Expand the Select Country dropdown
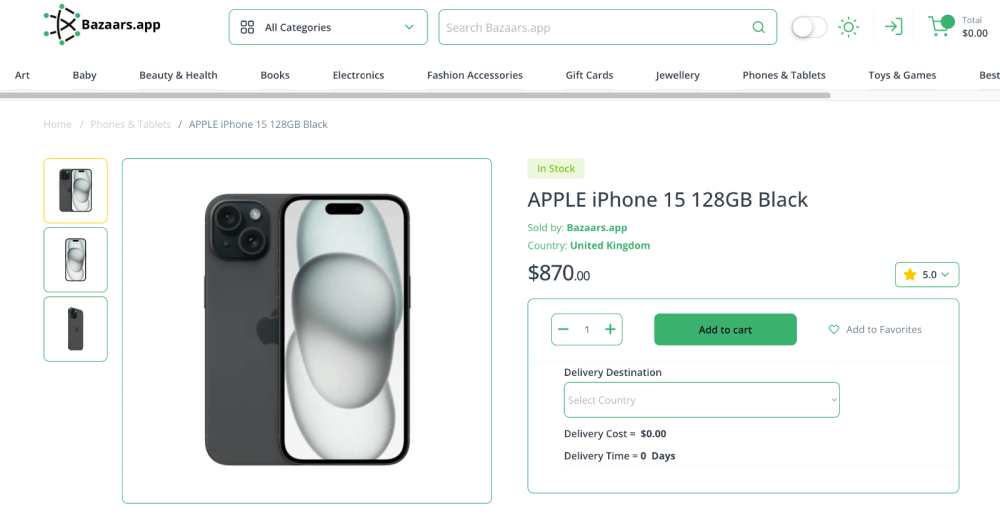1000x529 pixels. click(x=701, y=400)
